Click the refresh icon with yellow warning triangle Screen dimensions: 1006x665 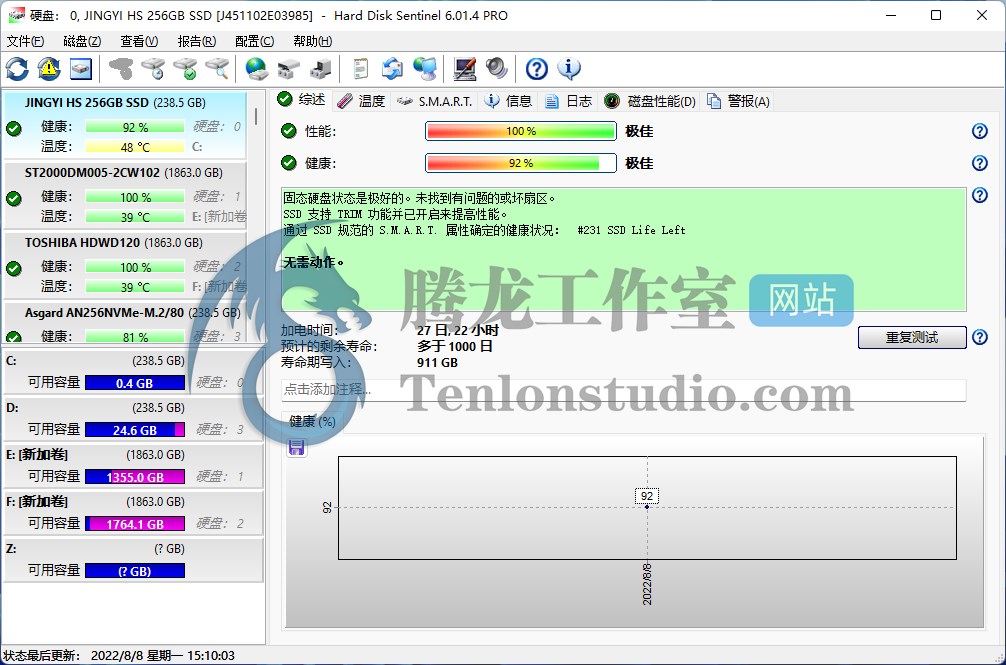click(49, 69)
